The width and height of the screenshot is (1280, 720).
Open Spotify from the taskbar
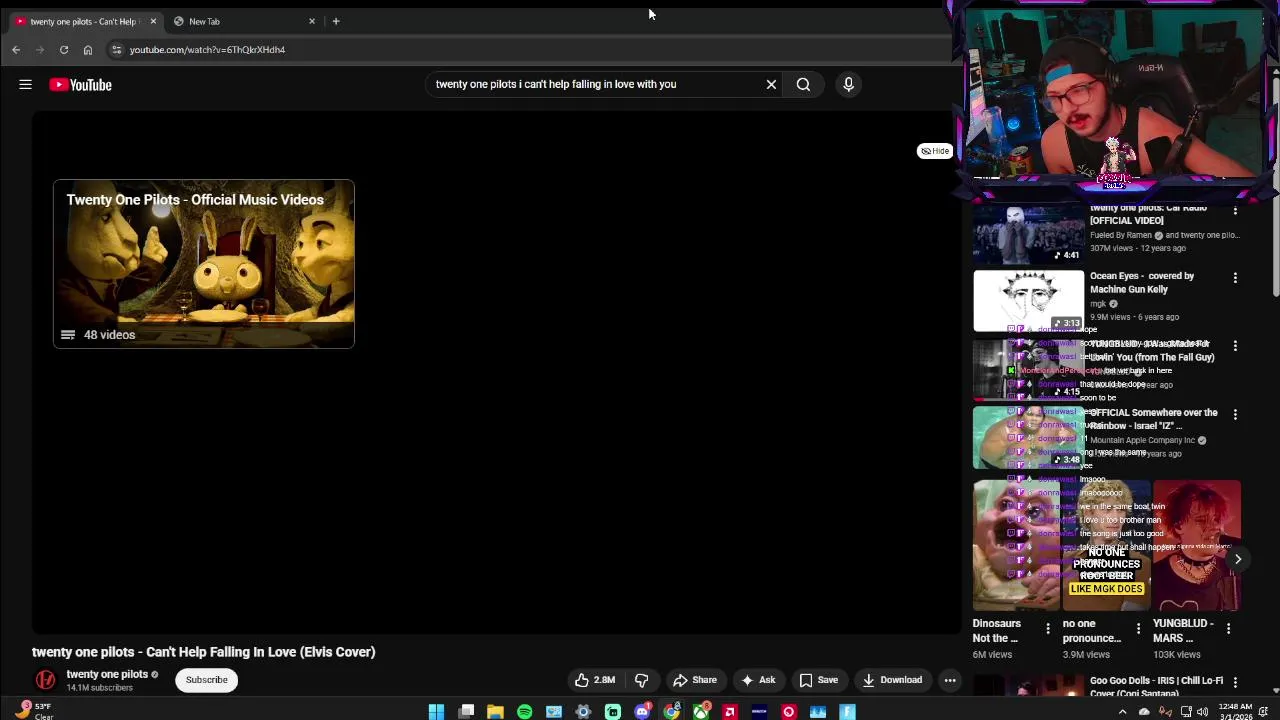click(524, 712)
